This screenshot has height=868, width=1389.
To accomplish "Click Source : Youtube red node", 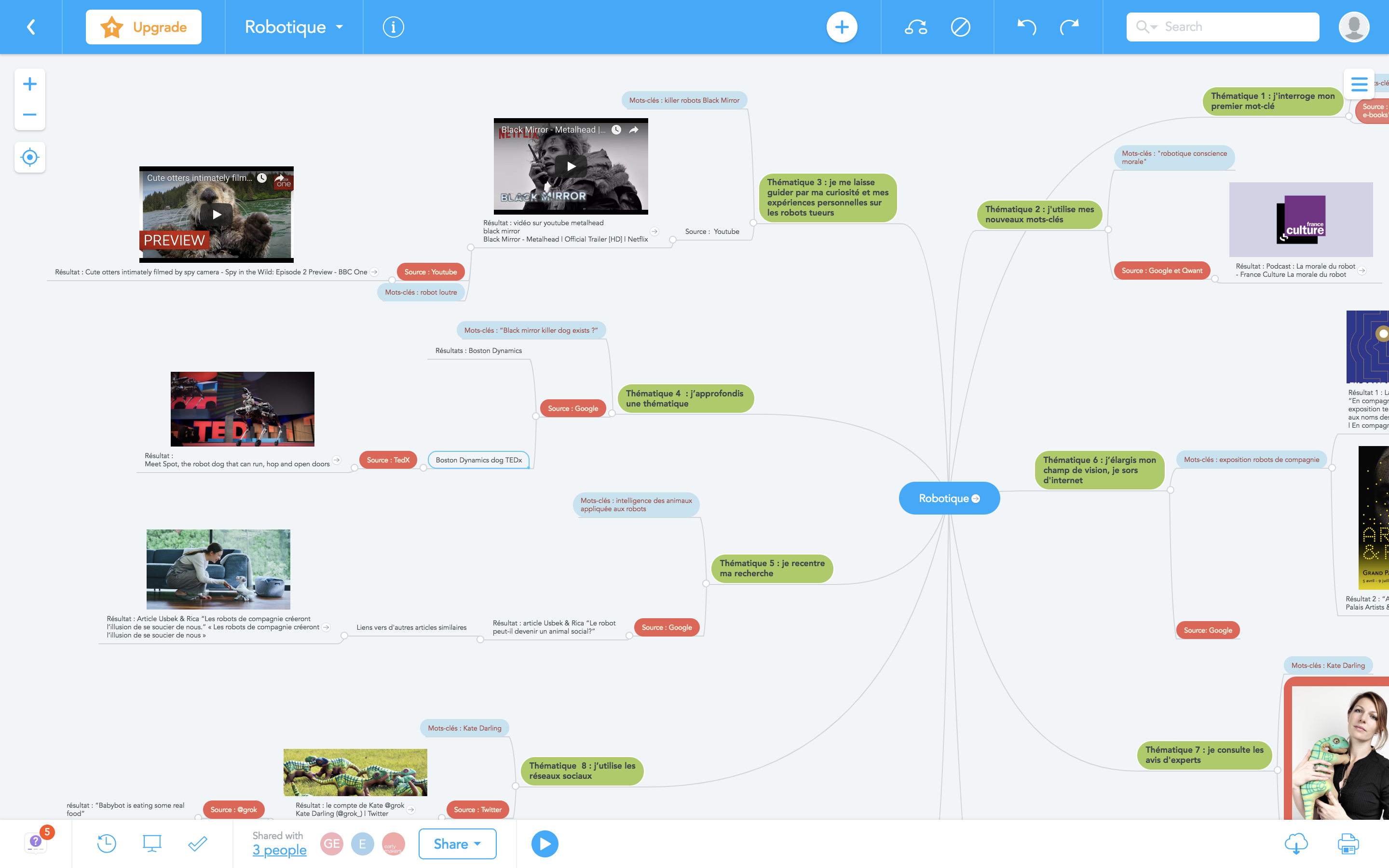I will (x=431, y=272).
